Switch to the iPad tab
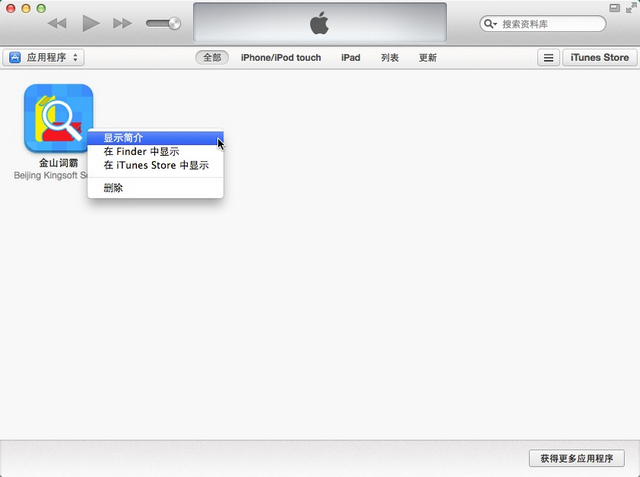This screenshot has width=640, height=477. 351,58
